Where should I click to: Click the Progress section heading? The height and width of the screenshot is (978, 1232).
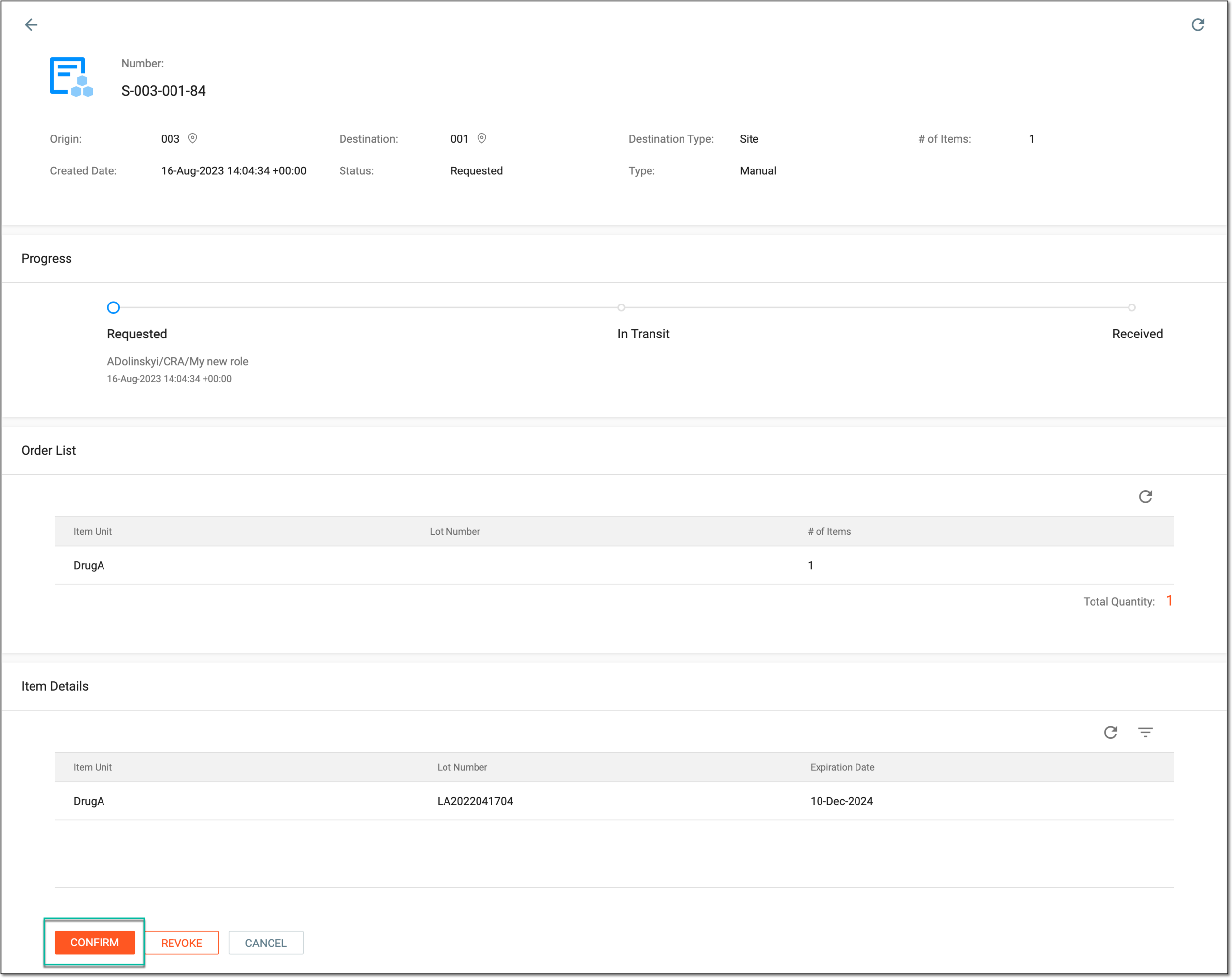click(x=46, y=259)
